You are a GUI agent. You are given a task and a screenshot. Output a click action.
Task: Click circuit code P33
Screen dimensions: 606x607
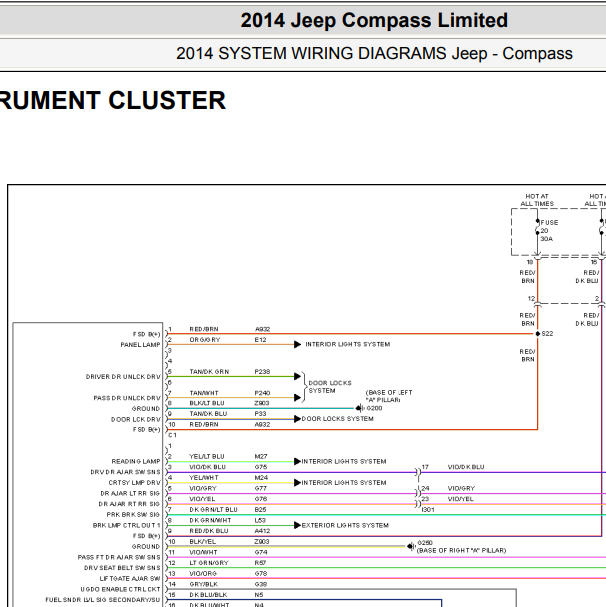tap(260, 414)
